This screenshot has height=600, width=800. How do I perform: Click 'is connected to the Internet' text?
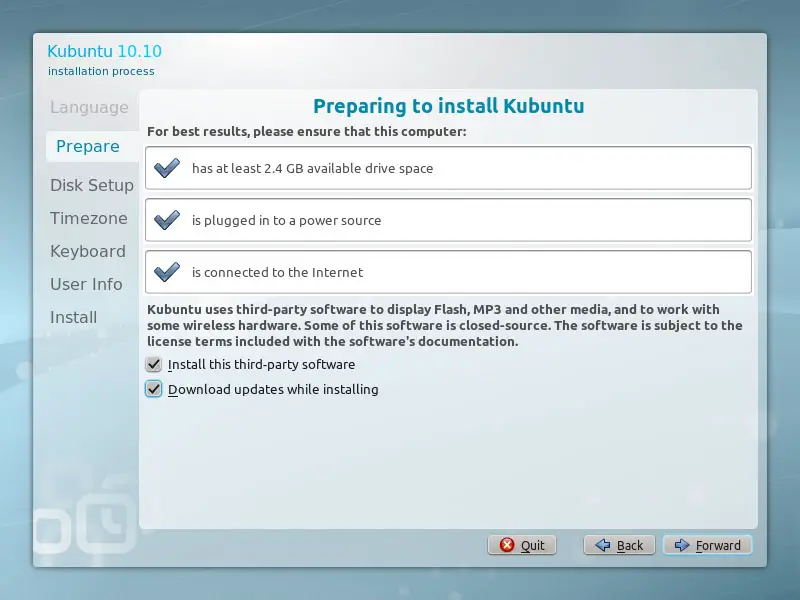(277, 272)
